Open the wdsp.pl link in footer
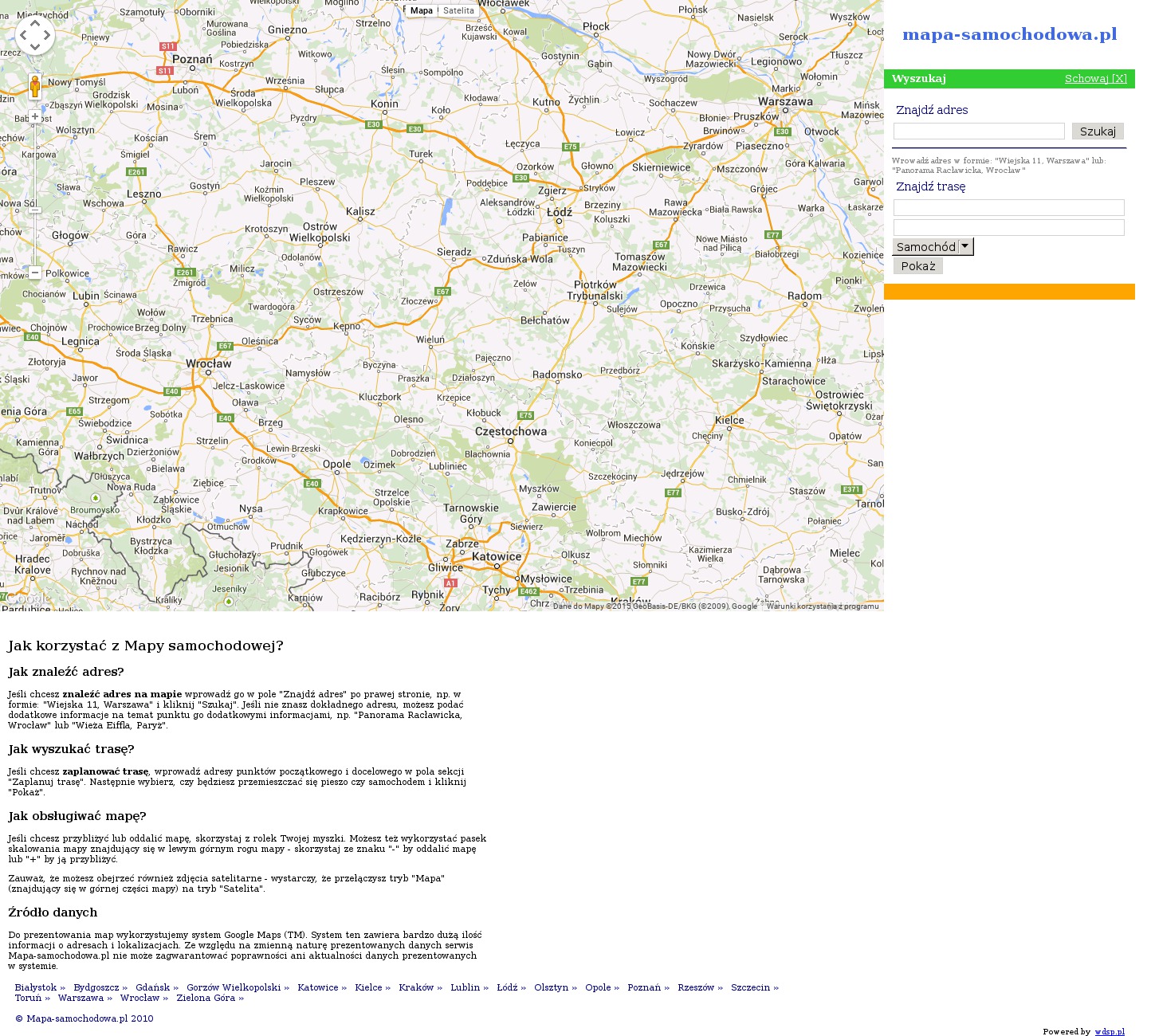Image resolution: width=1151 pixels, height=1036 pixels. point(1109,1031)
